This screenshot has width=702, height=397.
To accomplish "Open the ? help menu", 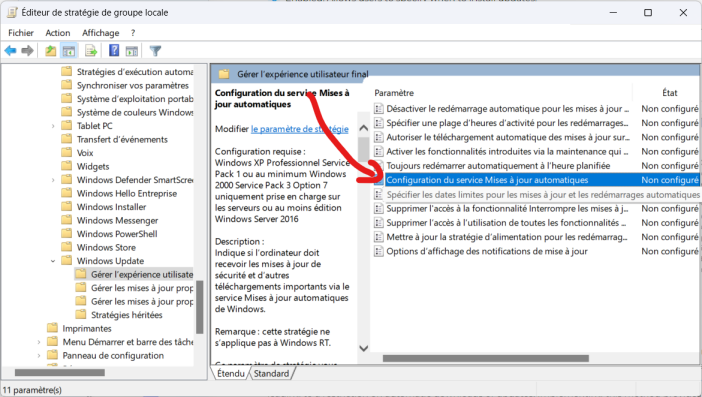I will [x=133, y=33].
